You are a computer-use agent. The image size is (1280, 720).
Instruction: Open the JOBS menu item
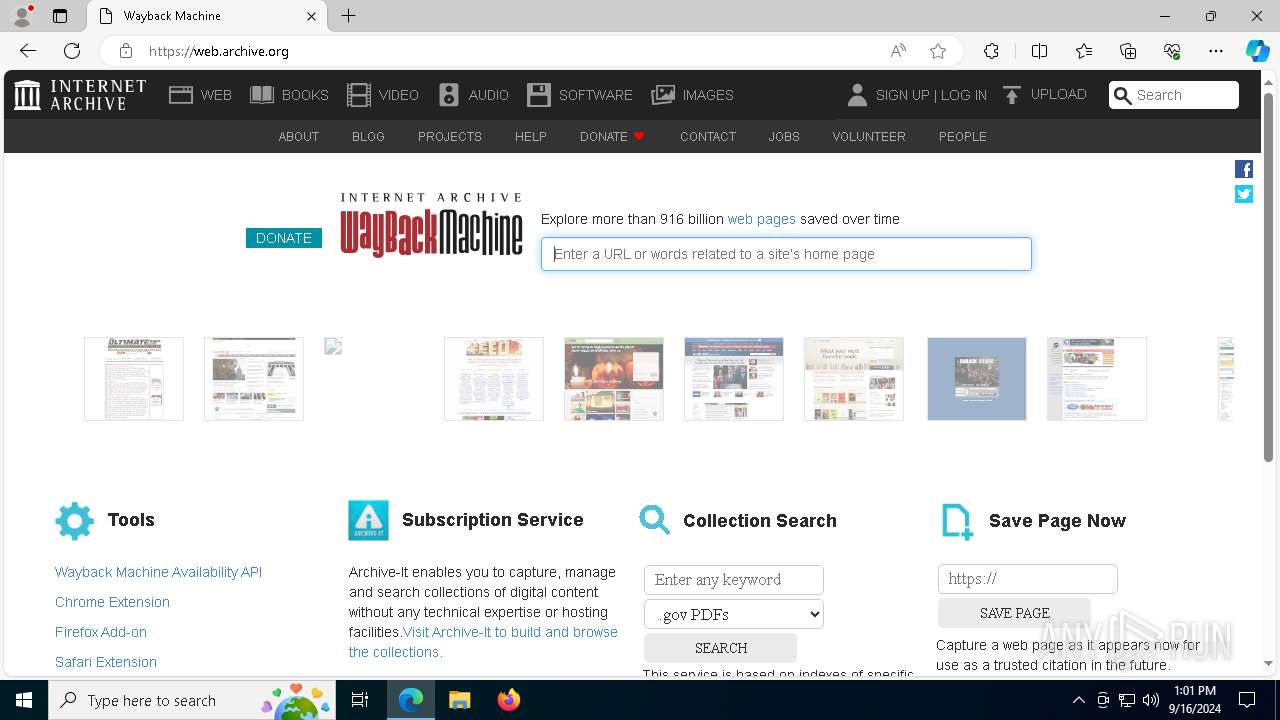[x=784, y=136]
